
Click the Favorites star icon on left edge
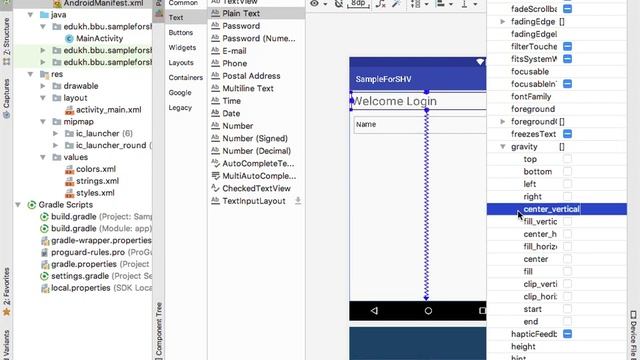click(6, 312)
